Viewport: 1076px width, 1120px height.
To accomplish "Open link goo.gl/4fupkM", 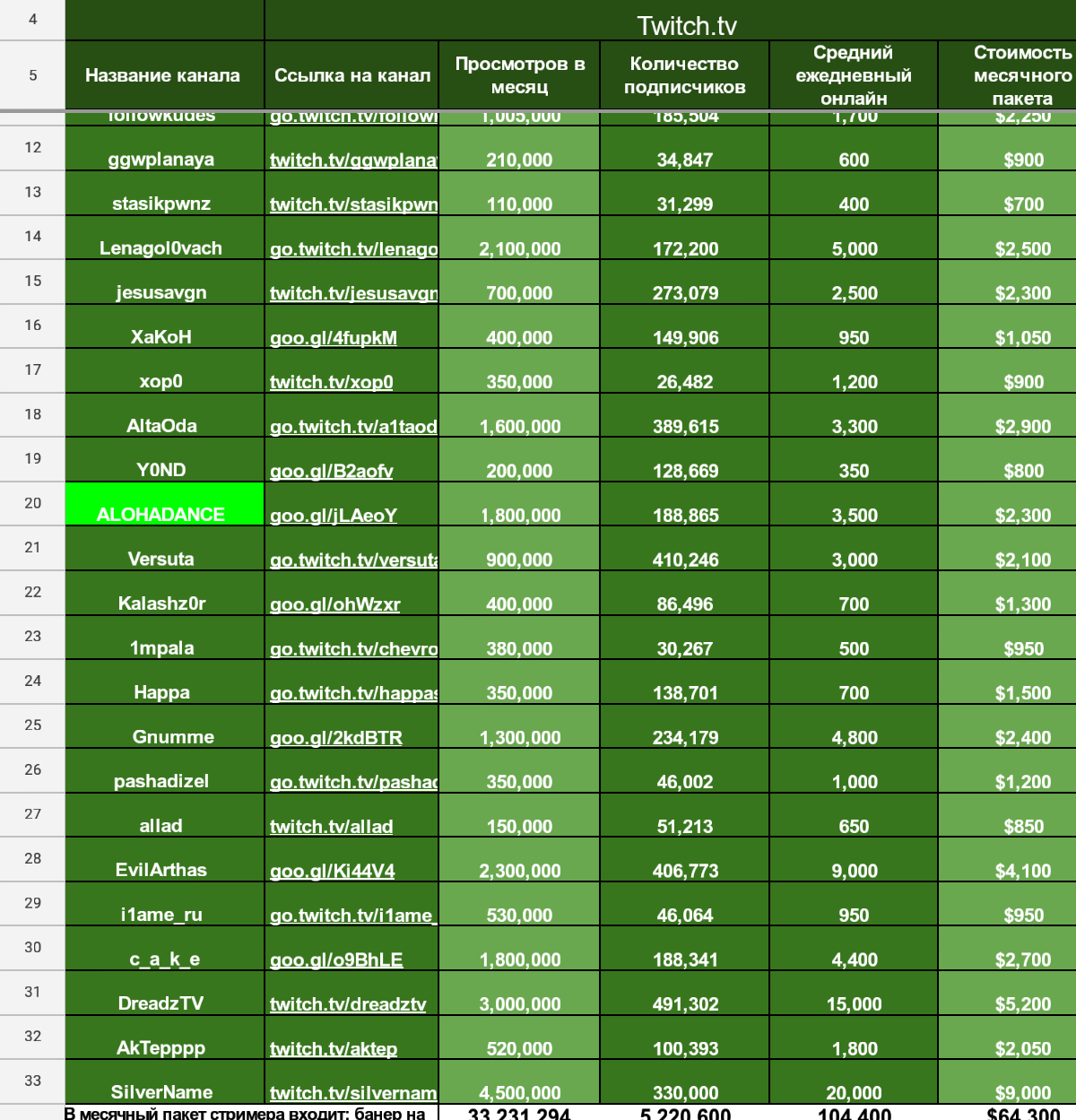I will click(x=334, y=338).
